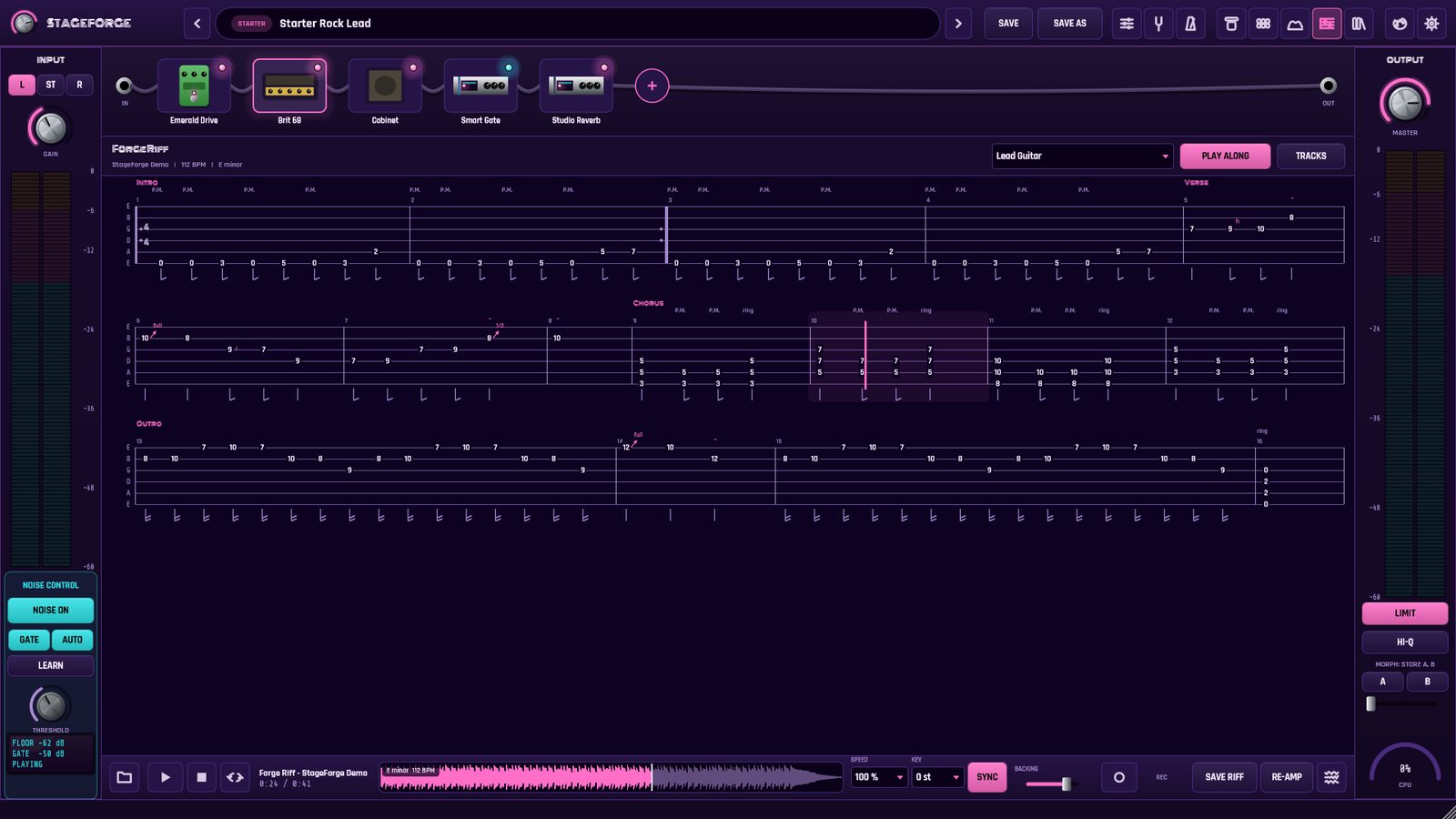Click the PLAY ALONG button

coord(1225,157)
